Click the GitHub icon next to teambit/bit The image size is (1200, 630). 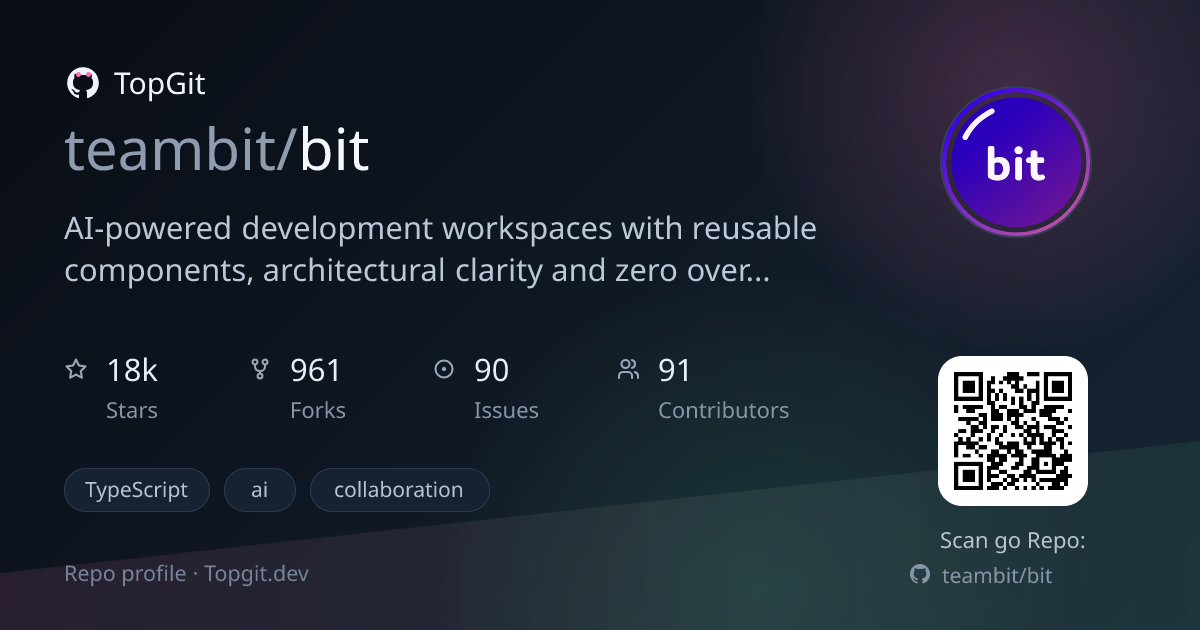[x=920, y=575]
